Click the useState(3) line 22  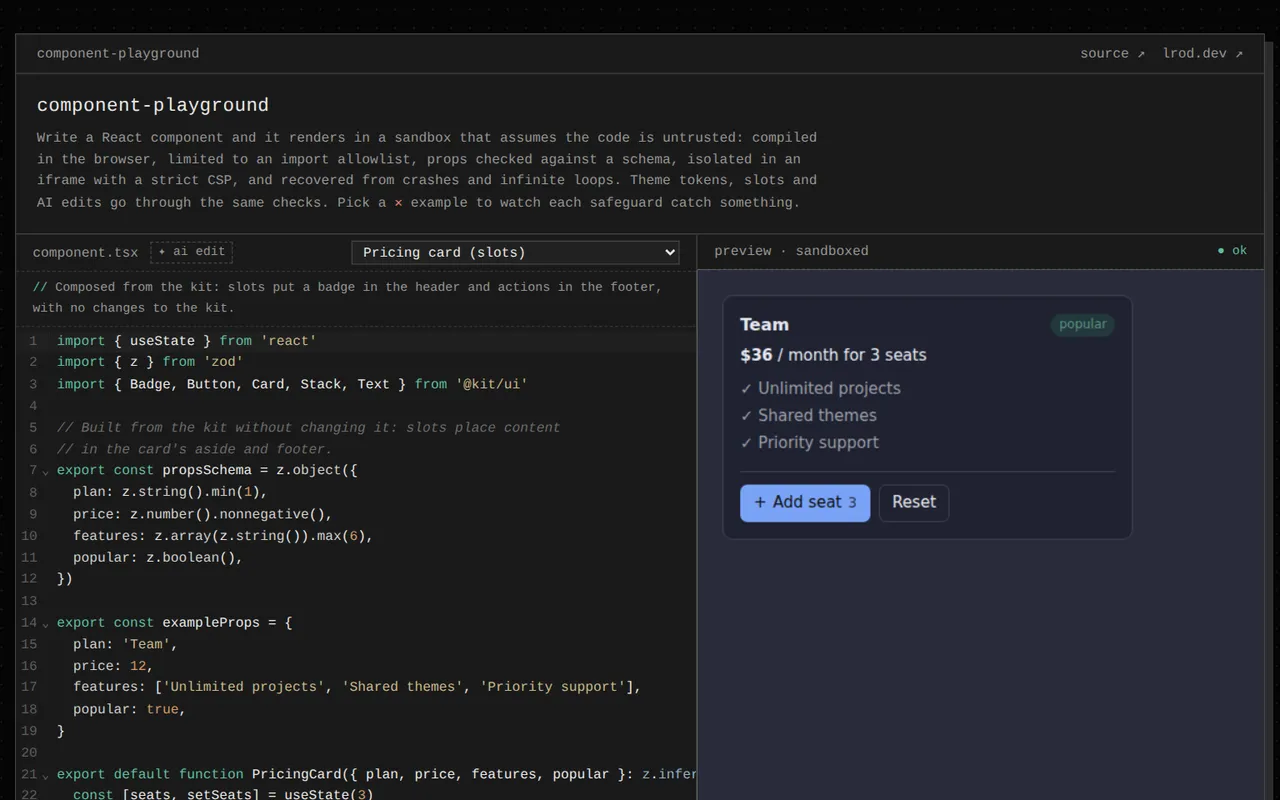point(223,794)
